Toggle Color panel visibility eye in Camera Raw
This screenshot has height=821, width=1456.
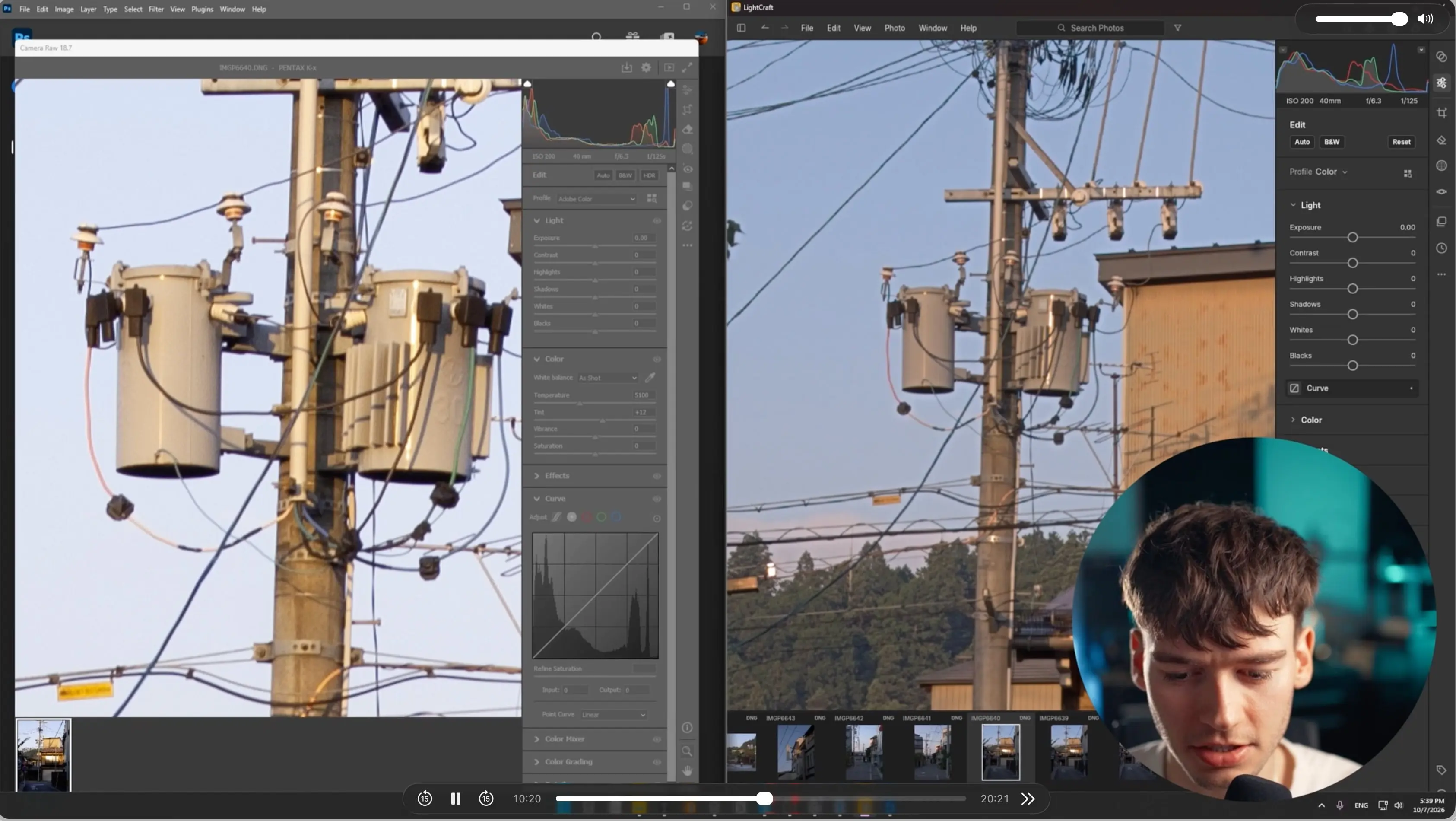click(x=657, y=359)
